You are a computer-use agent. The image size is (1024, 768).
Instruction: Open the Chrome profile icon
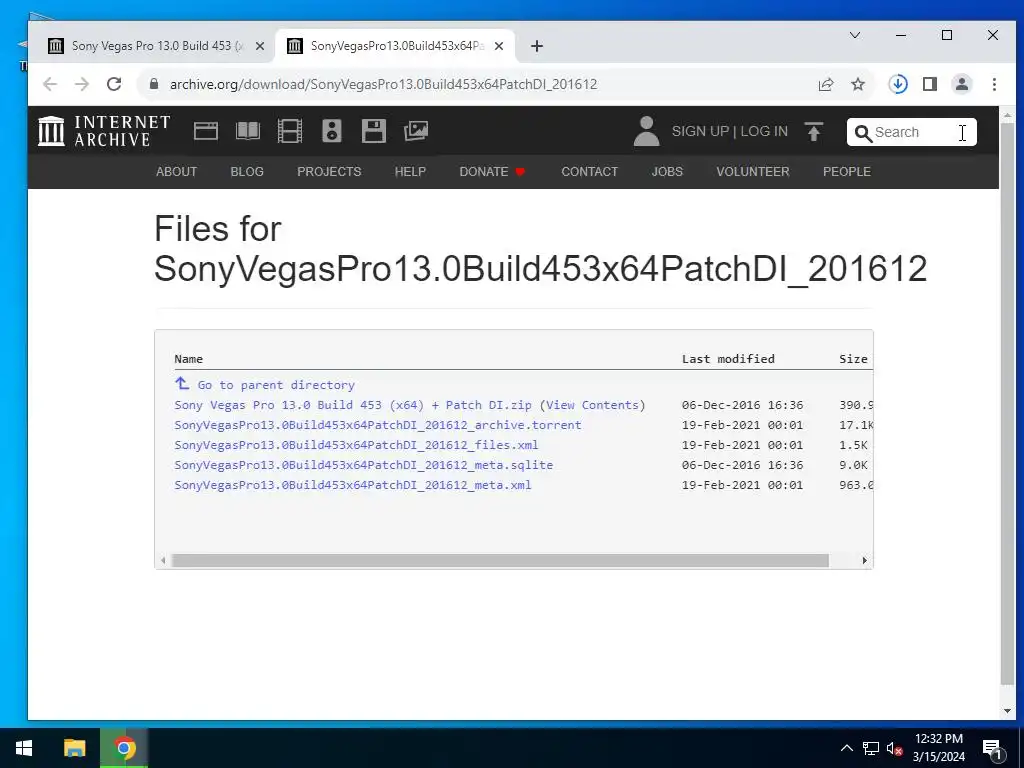tap(962, 84)
